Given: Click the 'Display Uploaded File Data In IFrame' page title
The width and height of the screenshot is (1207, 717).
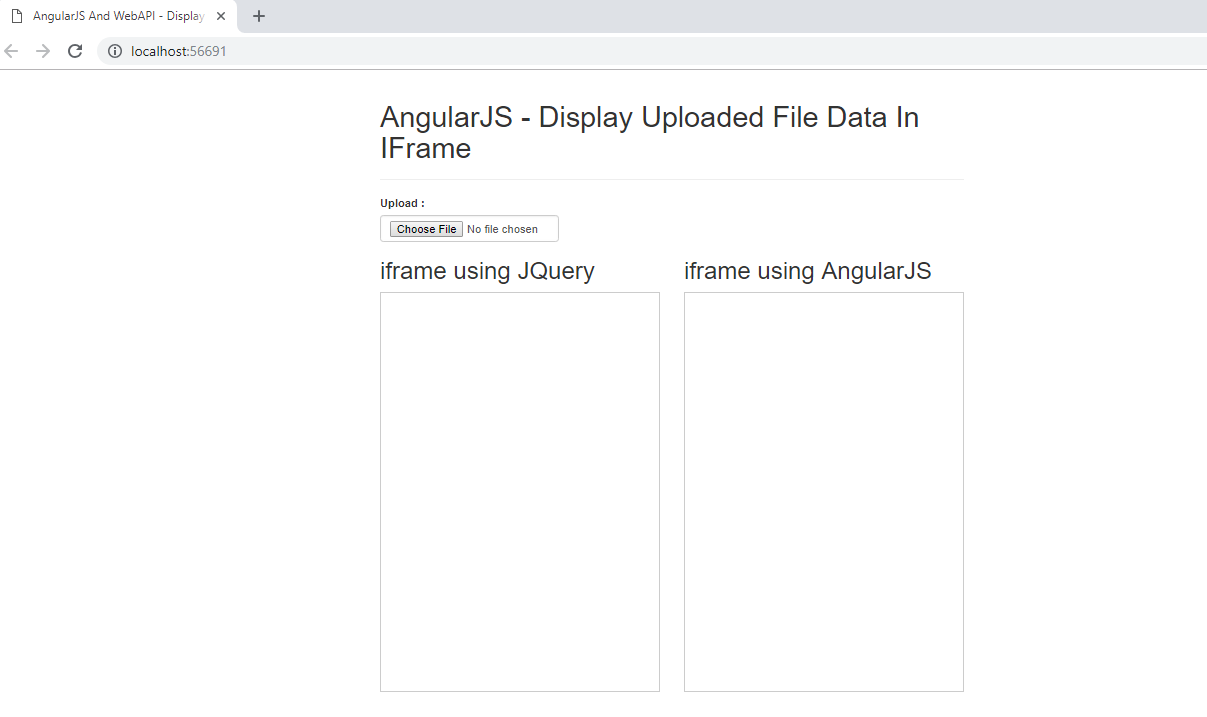Looking at the screenshot, I should [x=649, y=133].
